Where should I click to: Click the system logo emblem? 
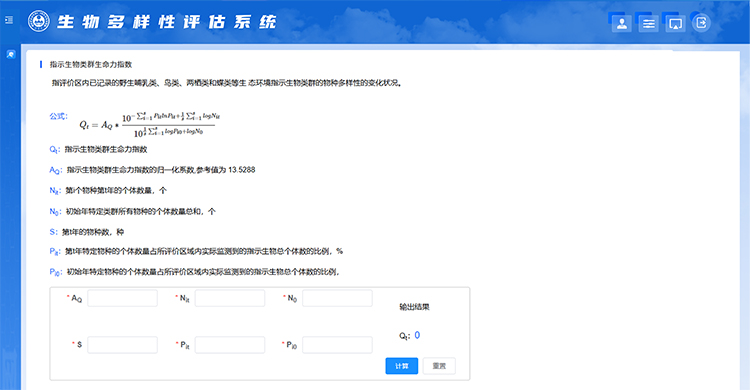point(39,22)
